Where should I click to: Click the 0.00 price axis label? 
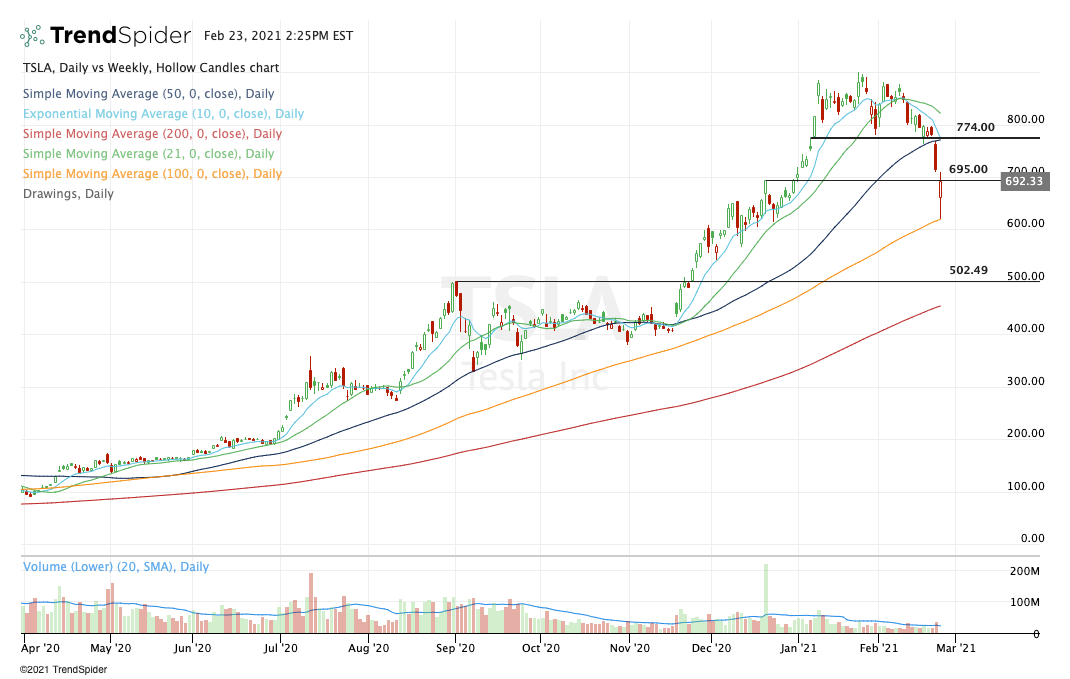point(1032,538)
